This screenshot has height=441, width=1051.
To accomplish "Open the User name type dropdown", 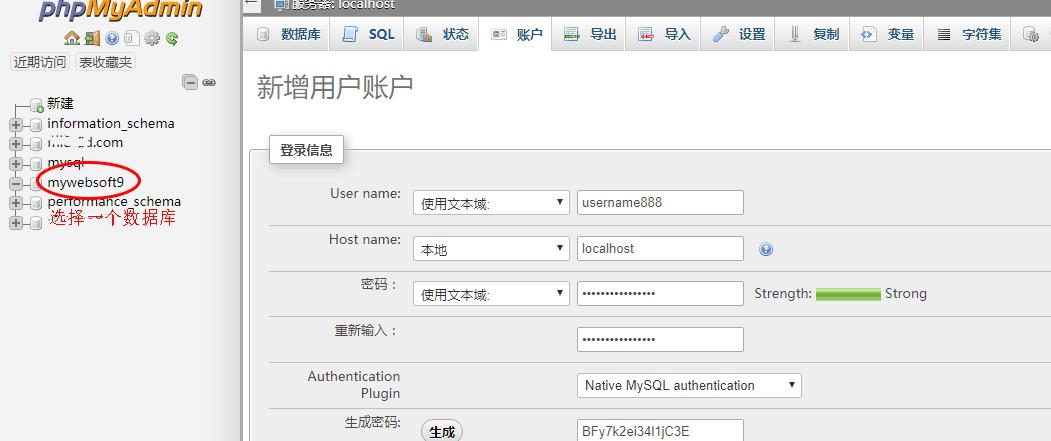I will coord(491,202).
